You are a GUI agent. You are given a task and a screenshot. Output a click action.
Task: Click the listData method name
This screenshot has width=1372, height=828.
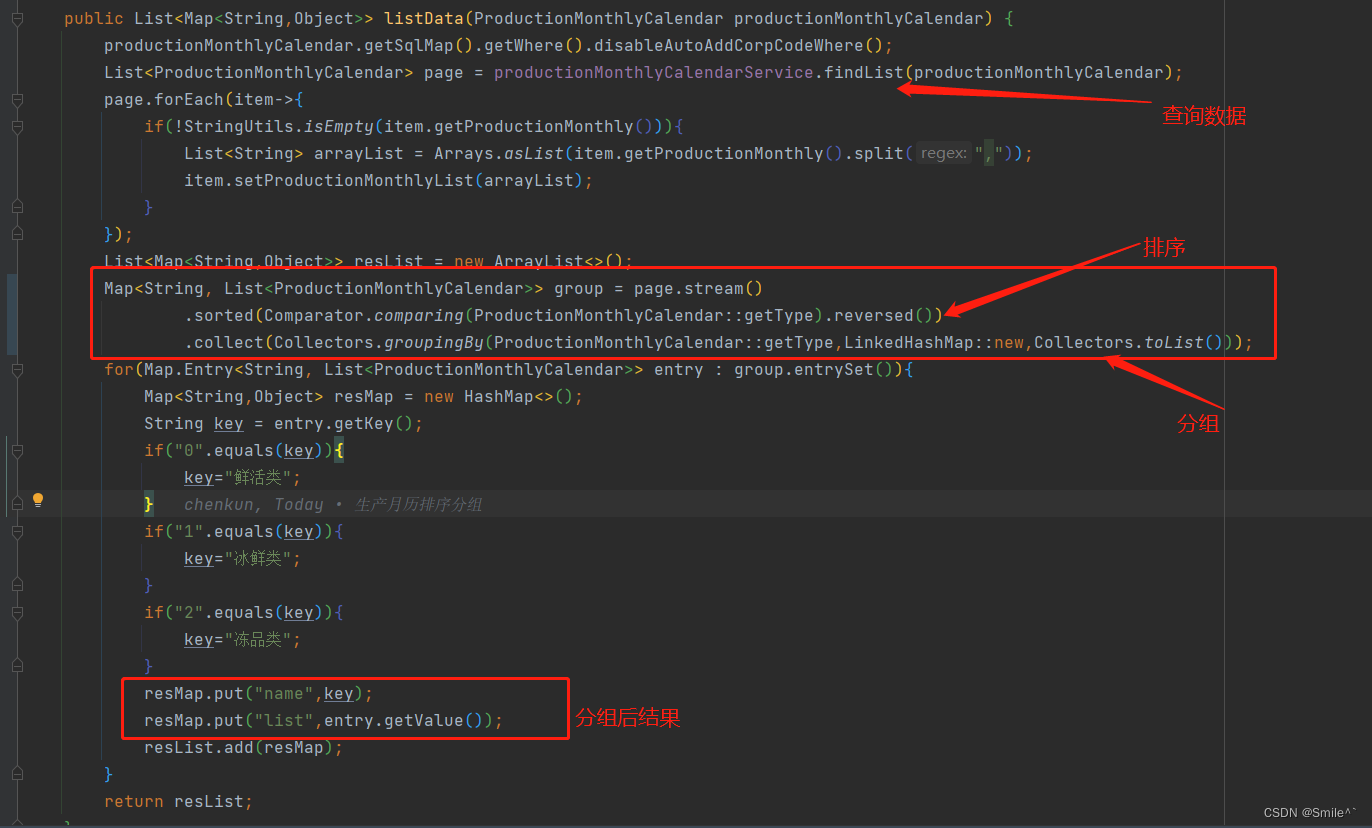pyautogui.click(x=424, y=19)
